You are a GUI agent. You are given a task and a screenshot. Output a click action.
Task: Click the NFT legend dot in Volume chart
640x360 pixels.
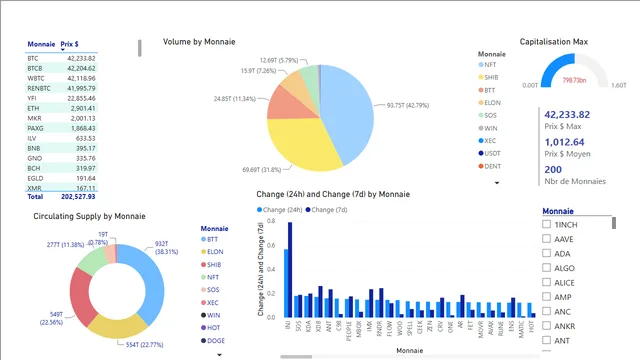coord(481,65)
